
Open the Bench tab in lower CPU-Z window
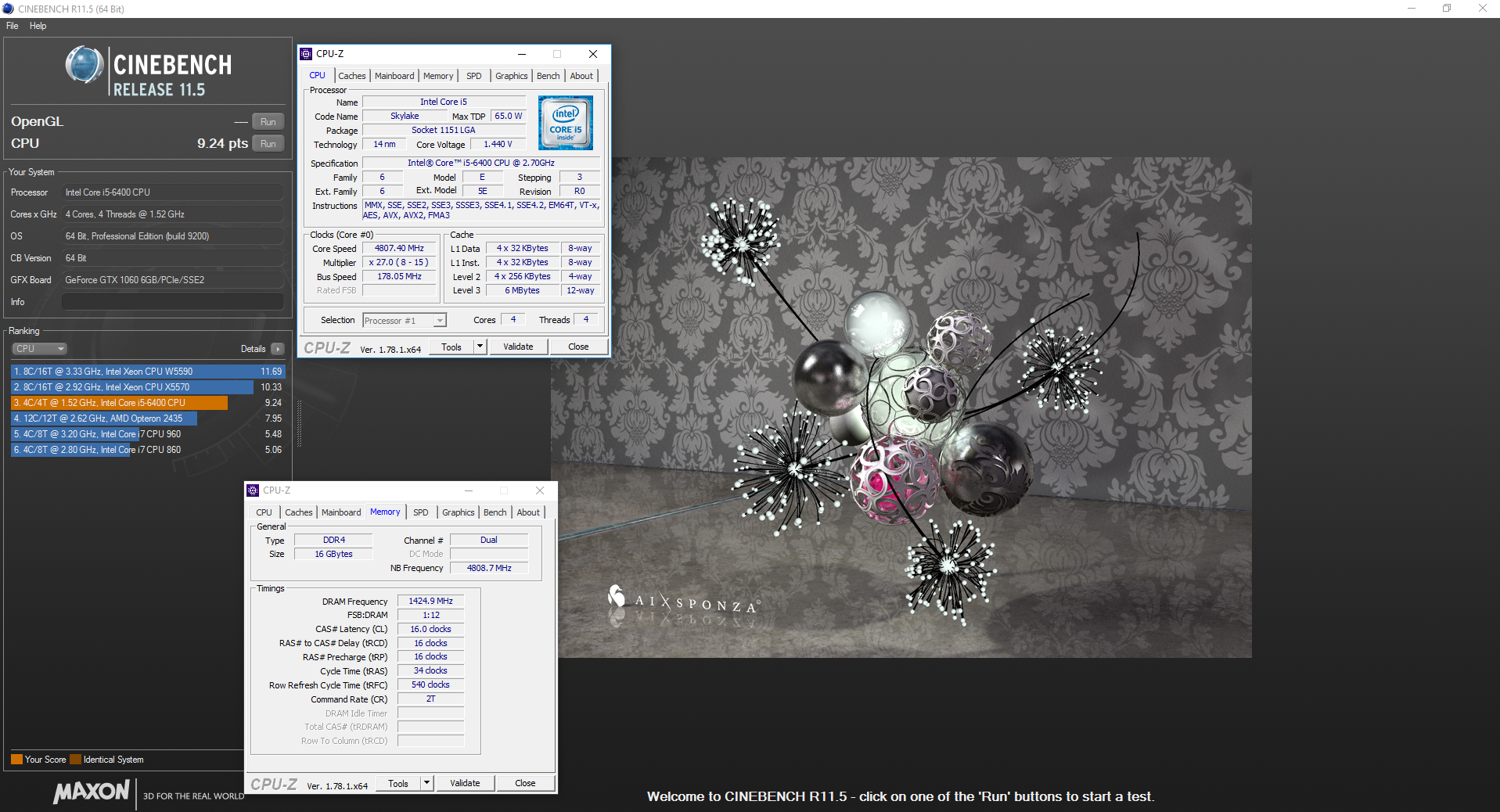coord(495,512)
